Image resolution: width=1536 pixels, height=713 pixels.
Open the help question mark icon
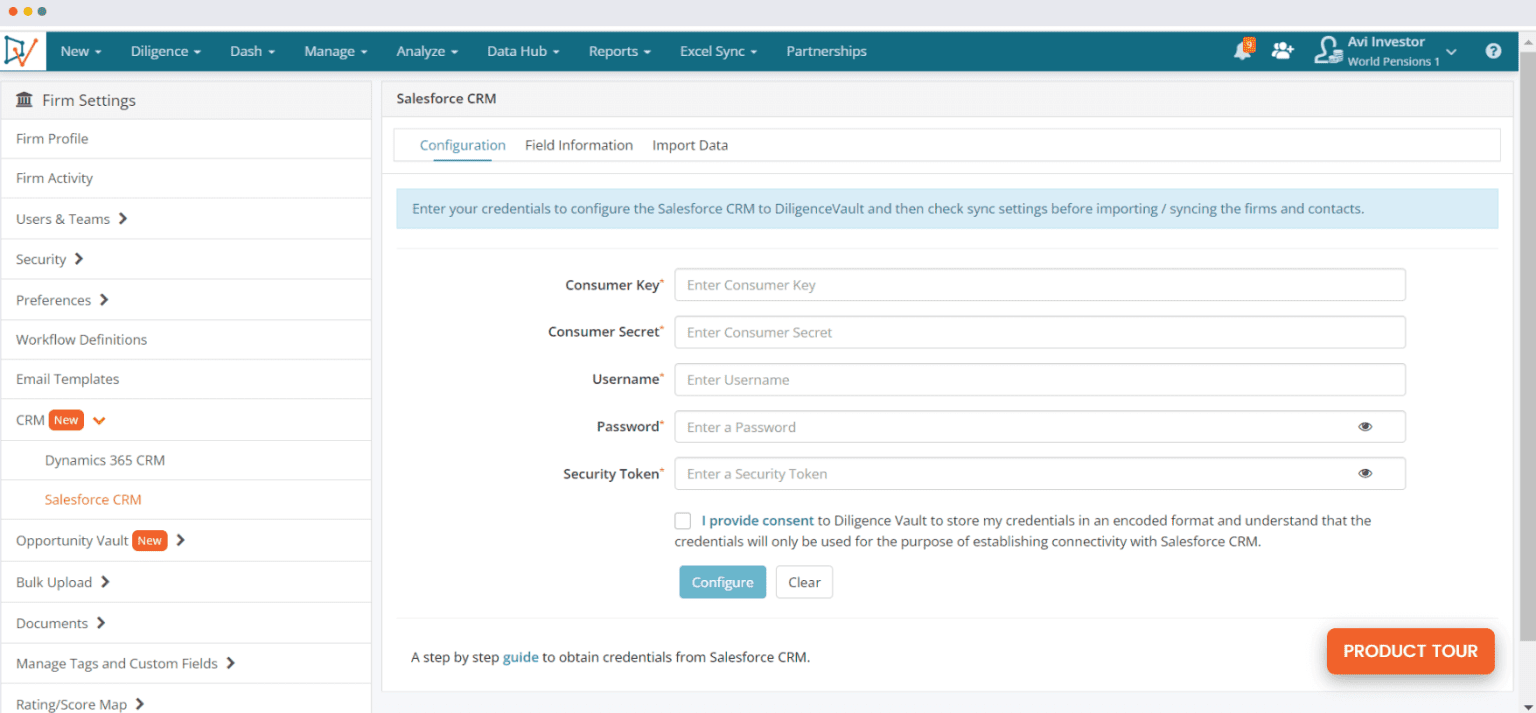pyautogui.click(x=1493, y=51)
